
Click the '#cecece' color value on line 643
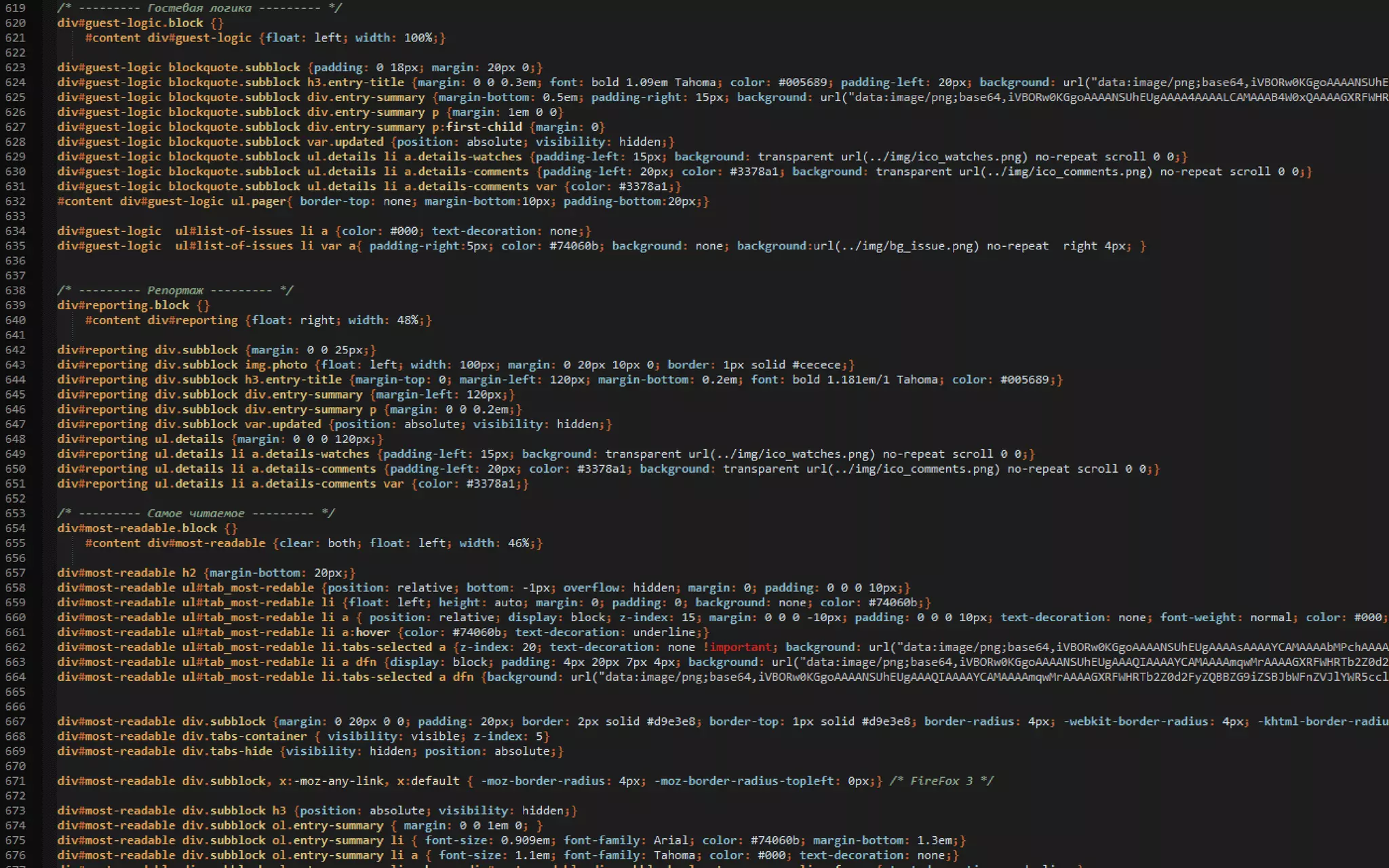816,365
